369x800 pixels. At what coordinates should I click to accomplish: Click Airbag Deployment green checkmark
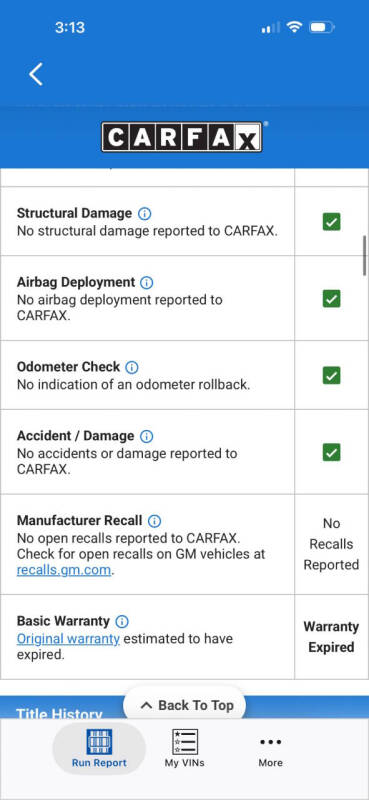(x=331, y=298)
